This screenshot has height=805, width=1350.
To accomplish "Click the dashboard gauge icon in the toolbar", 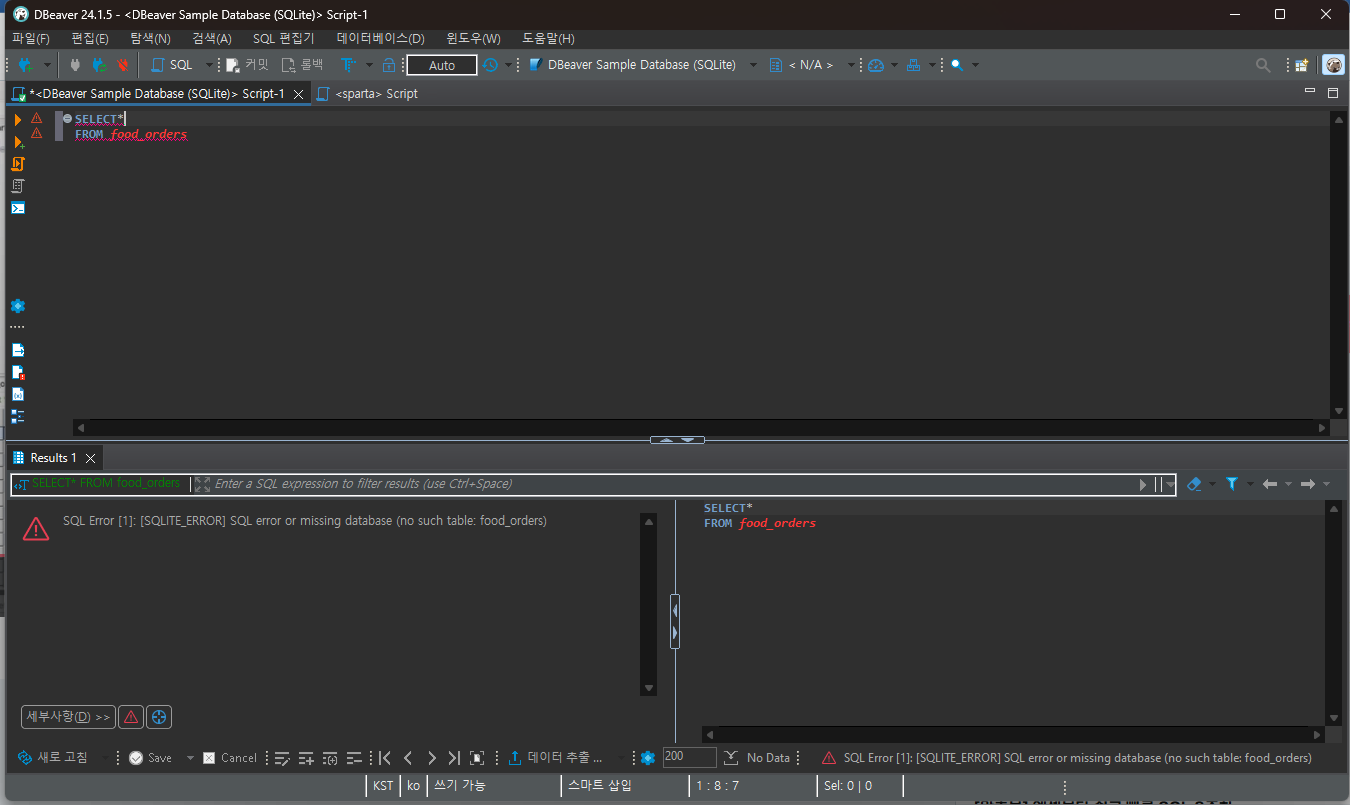I will point(876,65).
